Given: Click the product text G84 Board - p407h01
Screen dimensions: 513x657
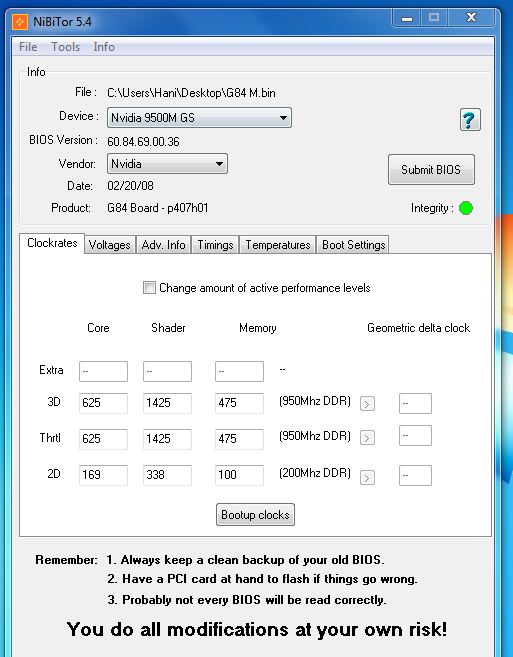Looking at the screenshot, I should point(158,208).
